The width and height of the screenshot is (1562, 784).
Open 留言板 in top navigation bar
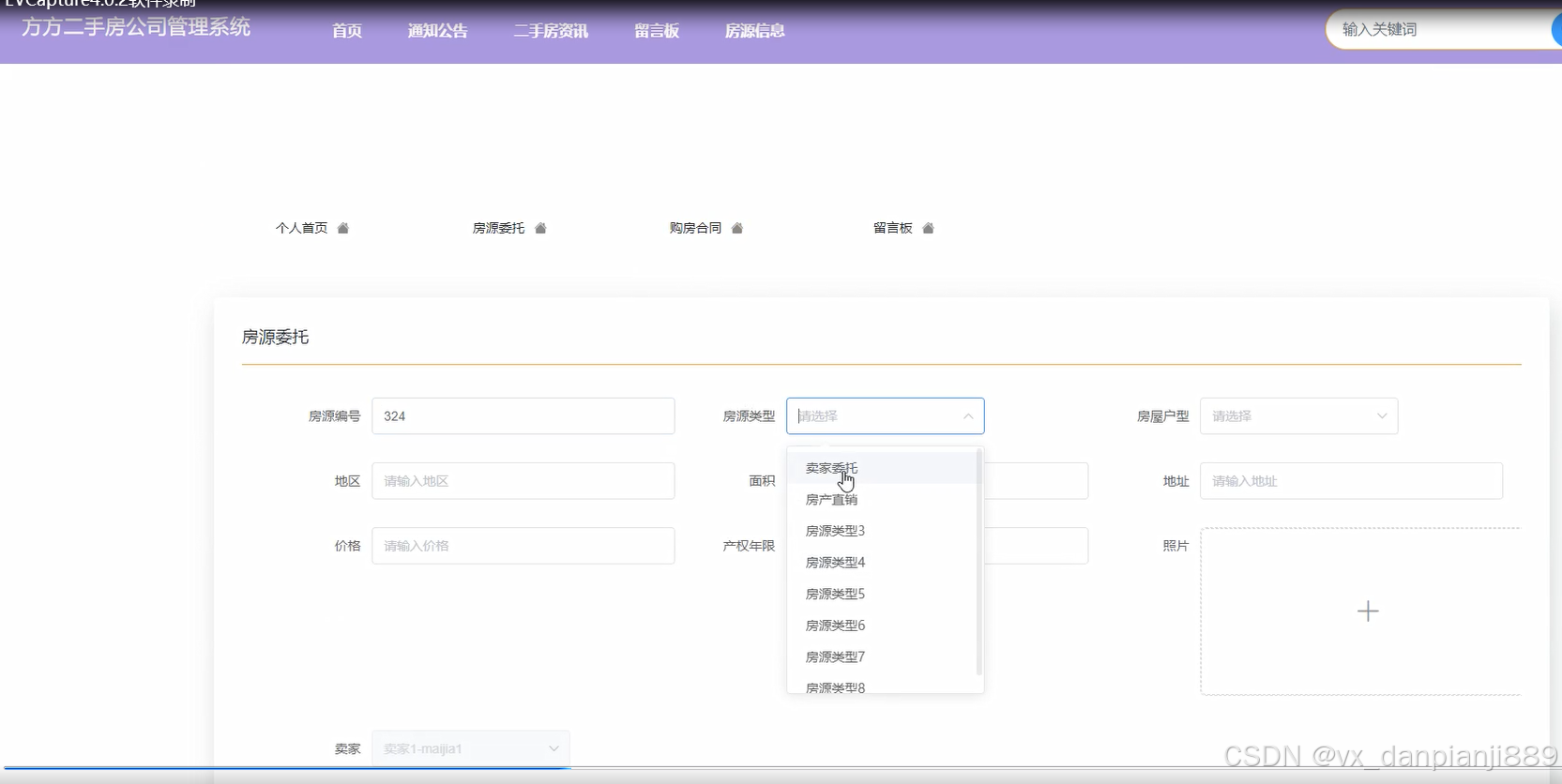(x=657, y=31)
